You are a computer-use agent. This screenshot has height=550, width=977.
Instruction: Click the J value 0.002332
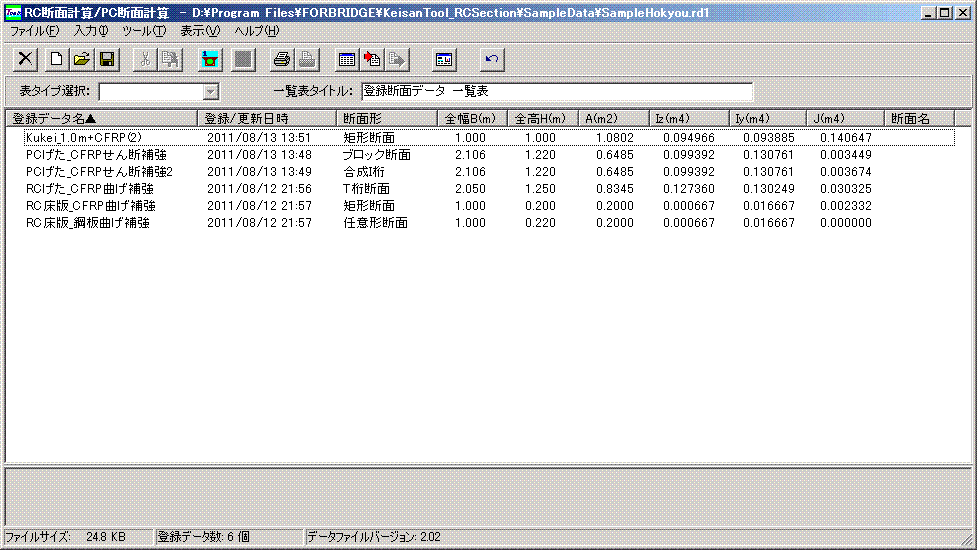click(x=846, y=206)
